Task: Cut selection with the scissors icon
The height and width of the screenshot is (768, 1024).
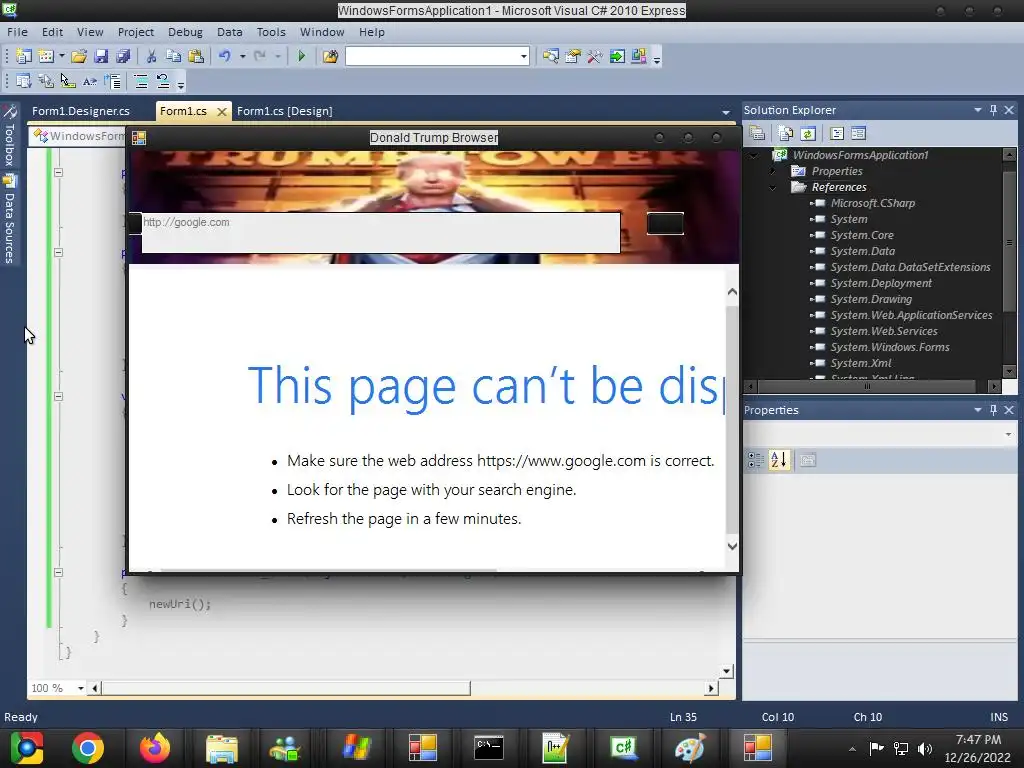Action: coord(152,57)
